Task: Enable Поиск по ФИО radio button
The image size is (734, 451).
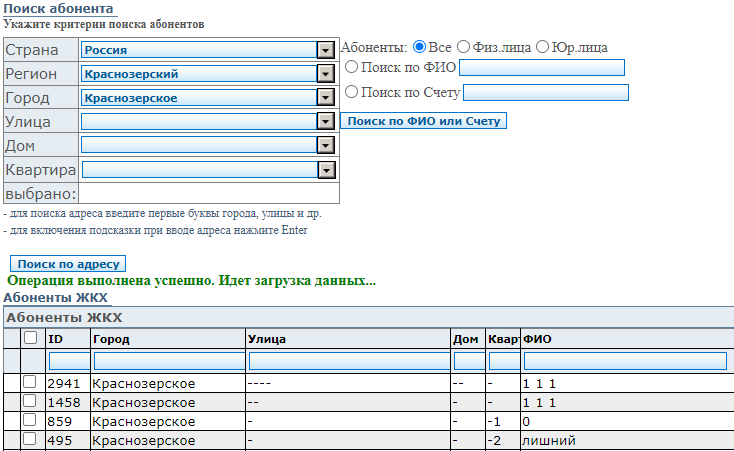Action: (x=351, y=68)
